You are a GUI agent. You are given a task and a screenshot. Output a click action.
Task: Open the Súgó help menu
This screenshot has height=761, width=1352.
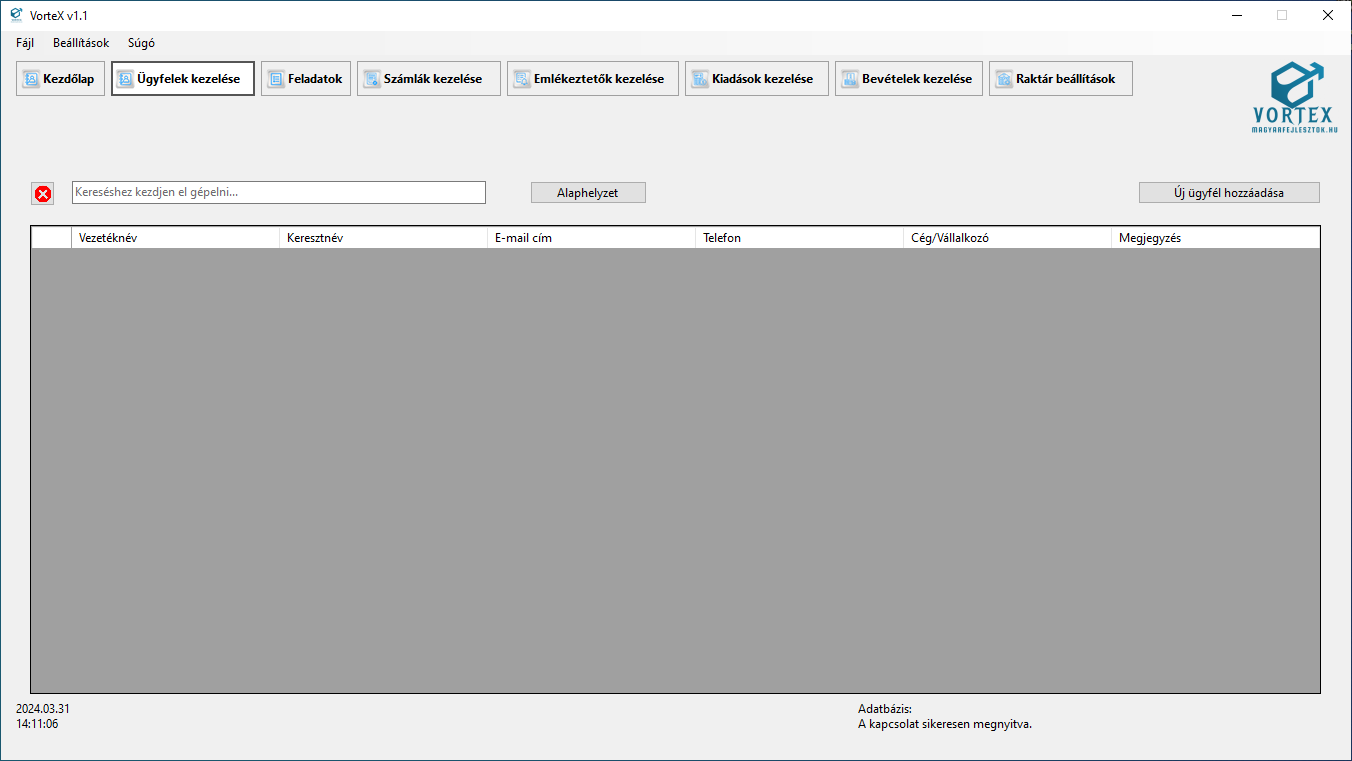[141, 43]
